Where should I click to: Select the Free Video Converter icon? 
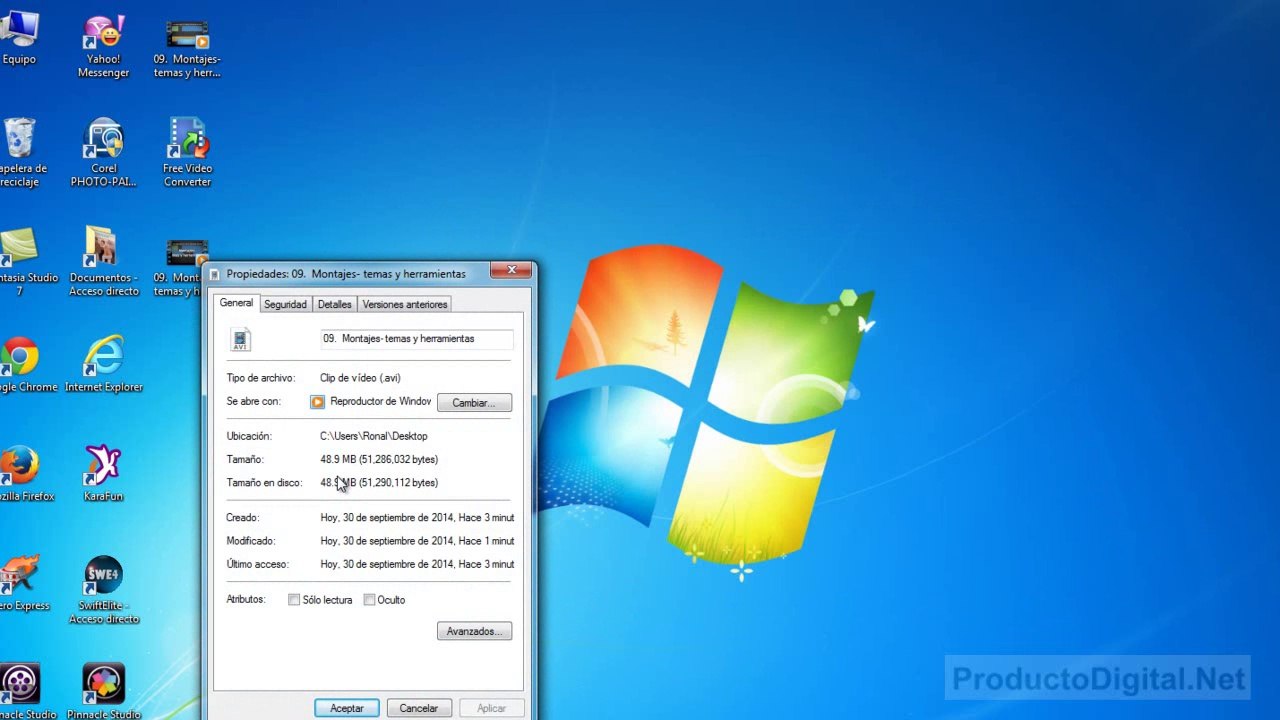(x=187, y=153)
